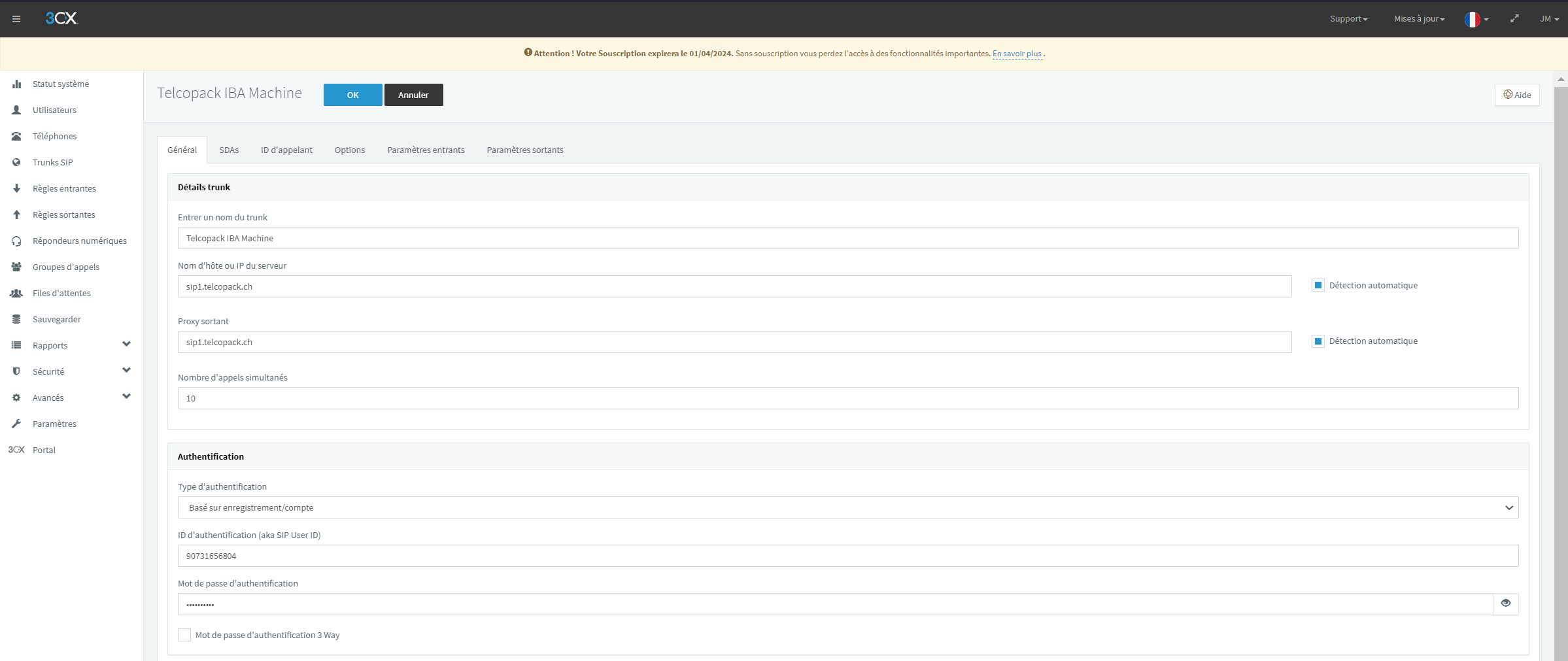The width and height of the screenshot is (1568, 661).
Task: Open the Aide help button
Action: [x=1517, y=95]
